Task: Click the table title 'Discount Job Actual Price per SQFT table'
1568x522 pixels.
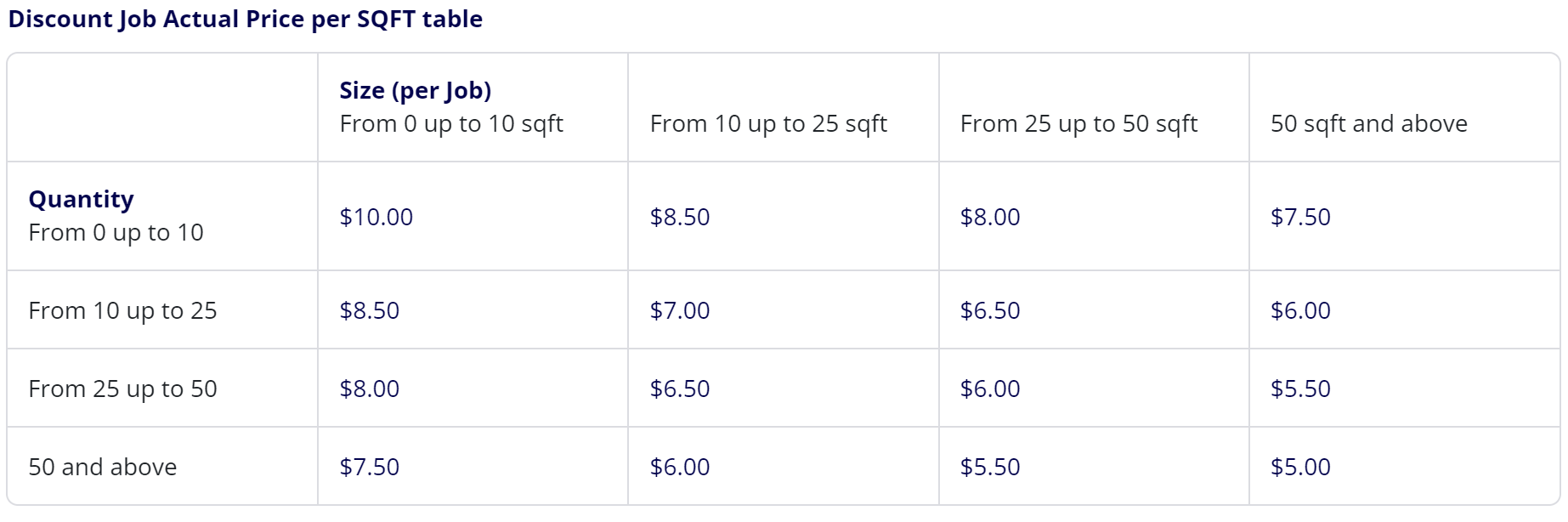Action: (246, 20)
